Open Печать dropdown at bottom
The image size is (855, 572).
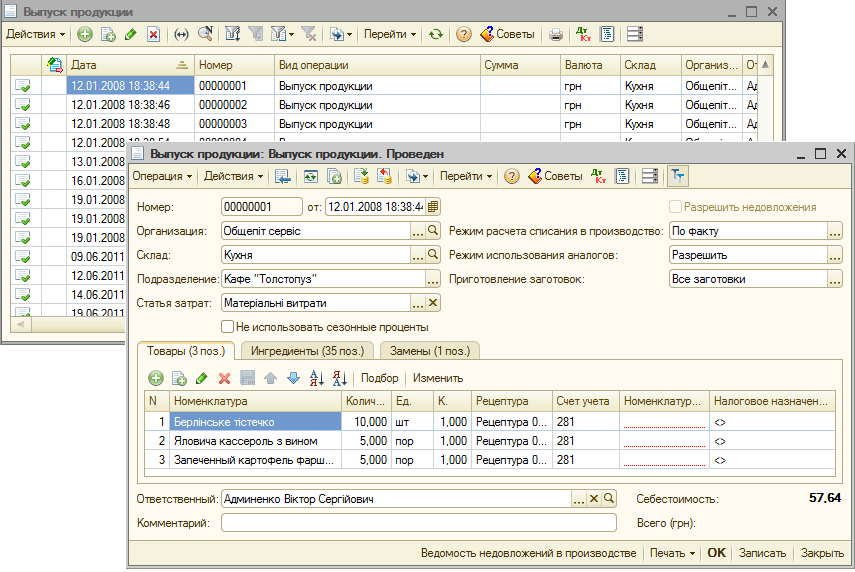pos(672,553)
